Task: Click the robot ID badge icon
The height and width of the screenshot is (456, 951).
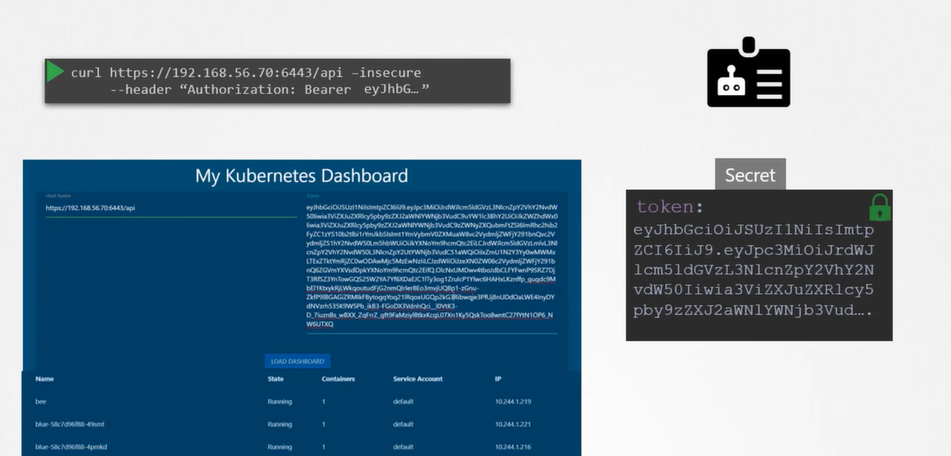Action: click(x=748, y=72)
